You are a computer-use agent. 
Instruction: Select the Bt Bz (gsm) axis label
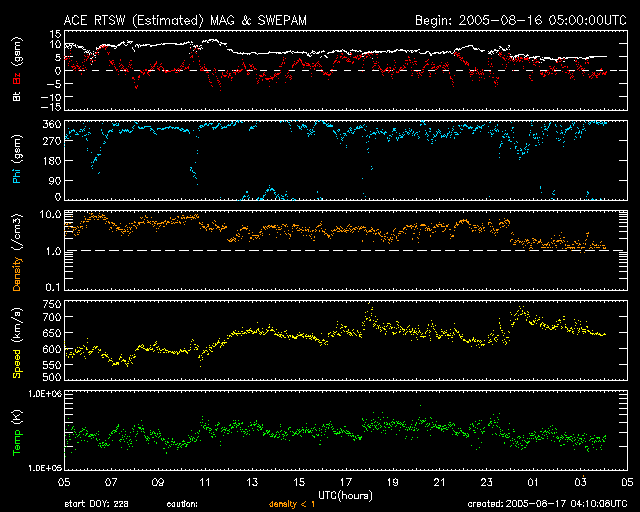(17, 73)
